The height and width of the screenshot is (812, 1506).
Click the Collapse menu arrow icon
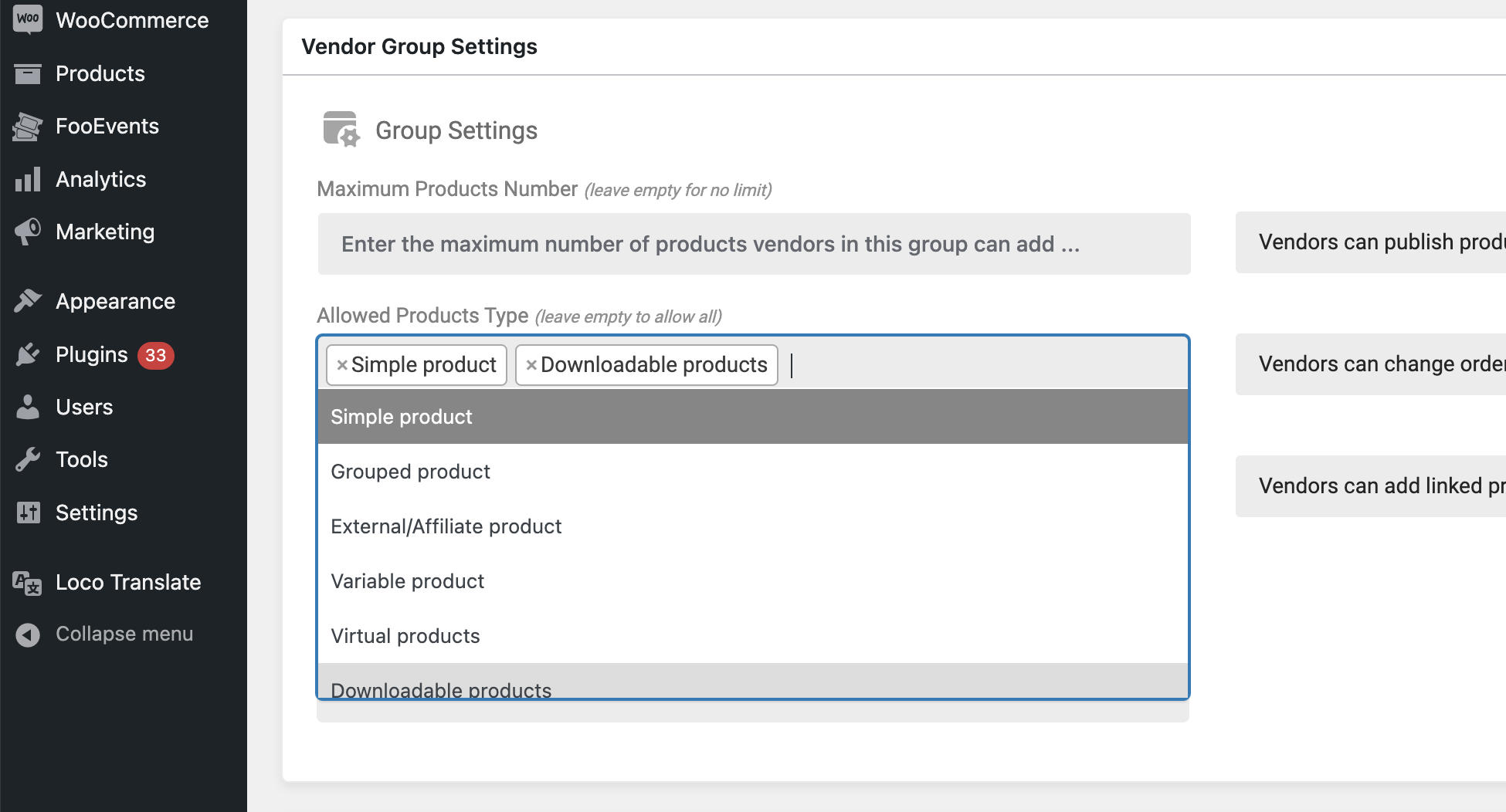click(28, 634)
